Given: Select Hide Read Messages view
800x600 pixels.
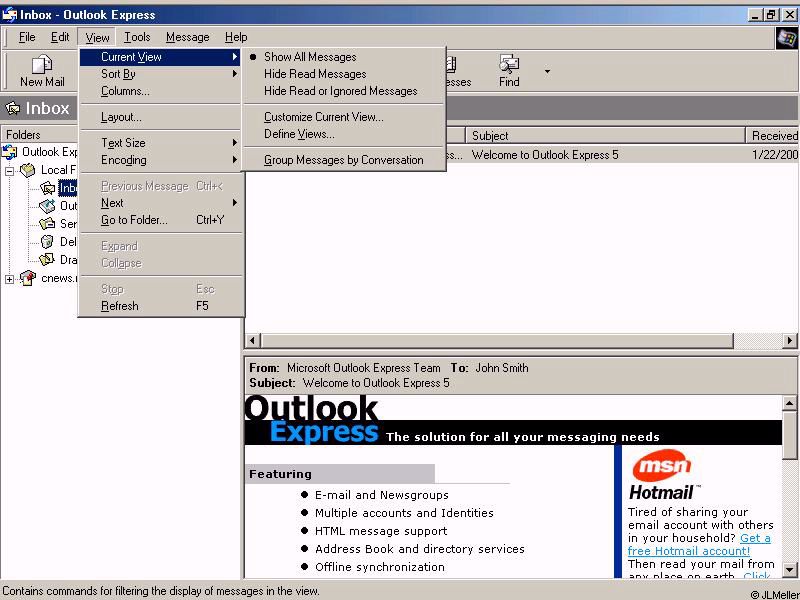Looking at the screenshot, I should click(x=344, y=74).
